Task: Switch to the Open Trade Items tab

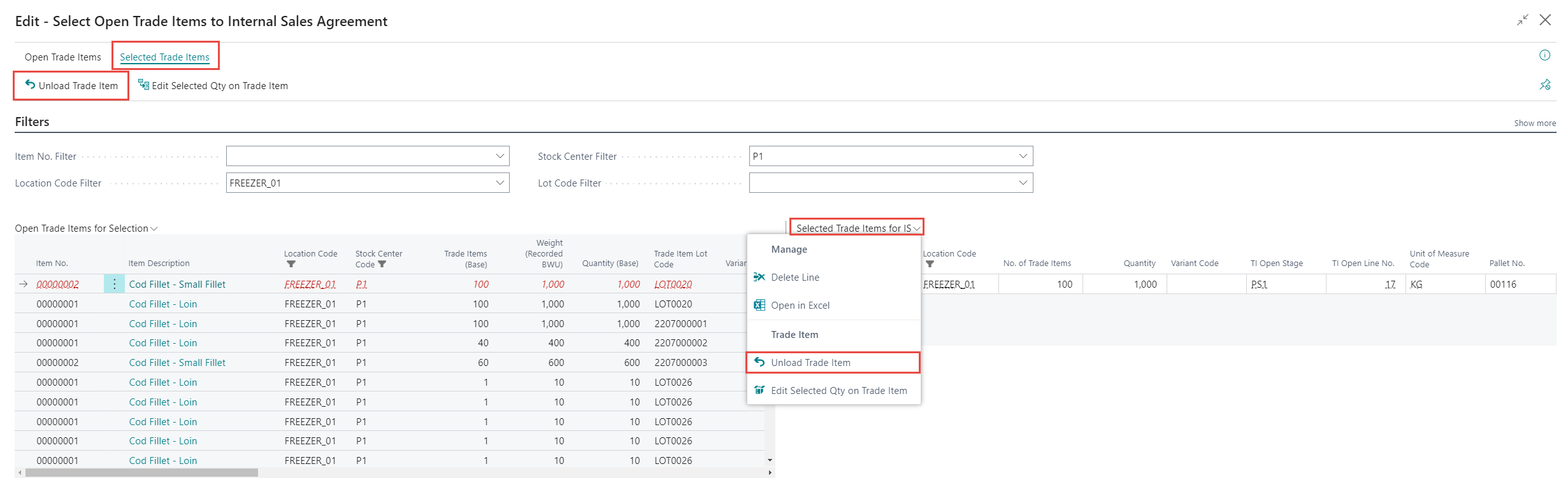Action: 62,57
